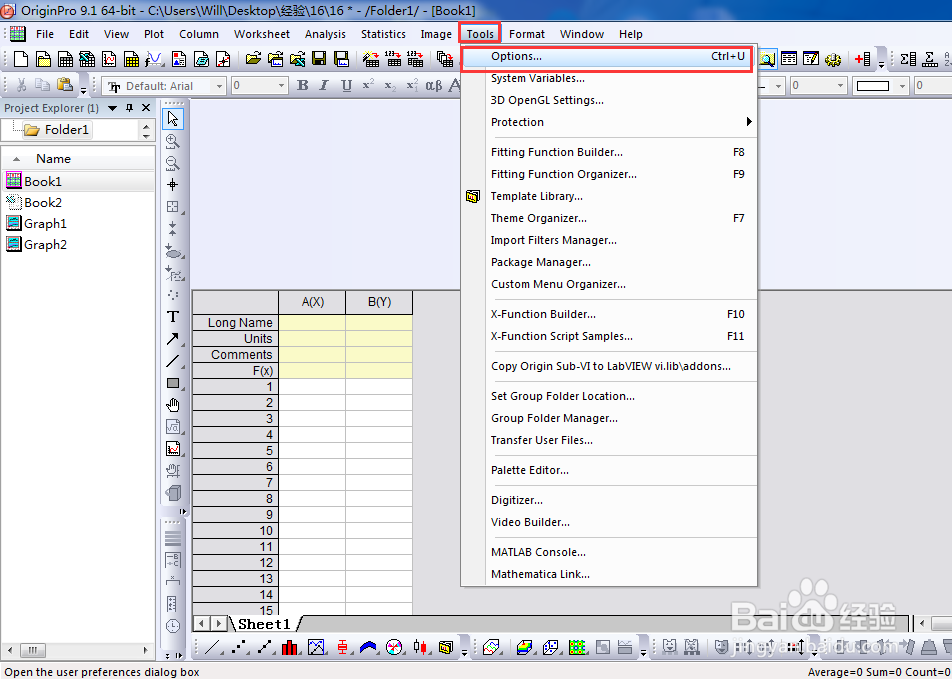Select Book1 in Project Explorer
This screenshot has width=952, height=680.
click(42, 182)
